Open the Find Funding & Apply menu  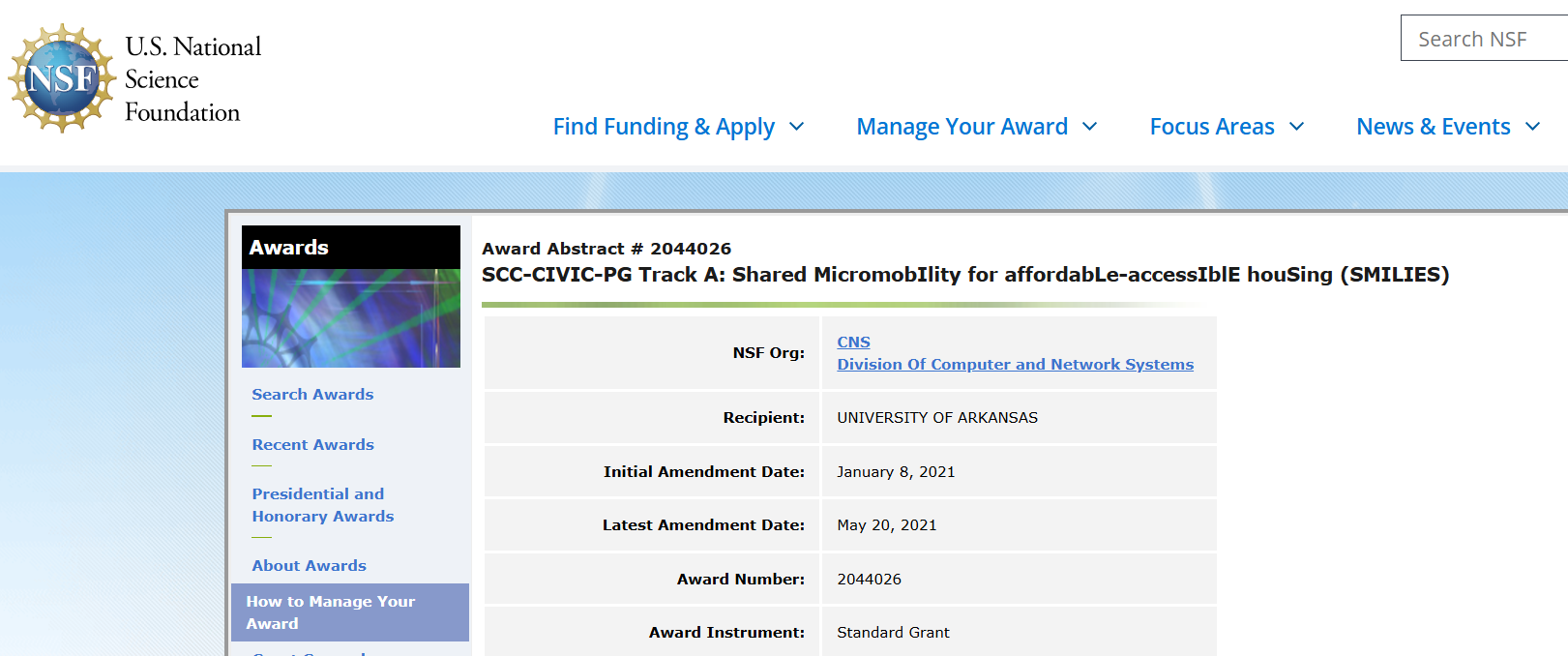[x=664, y=127]
